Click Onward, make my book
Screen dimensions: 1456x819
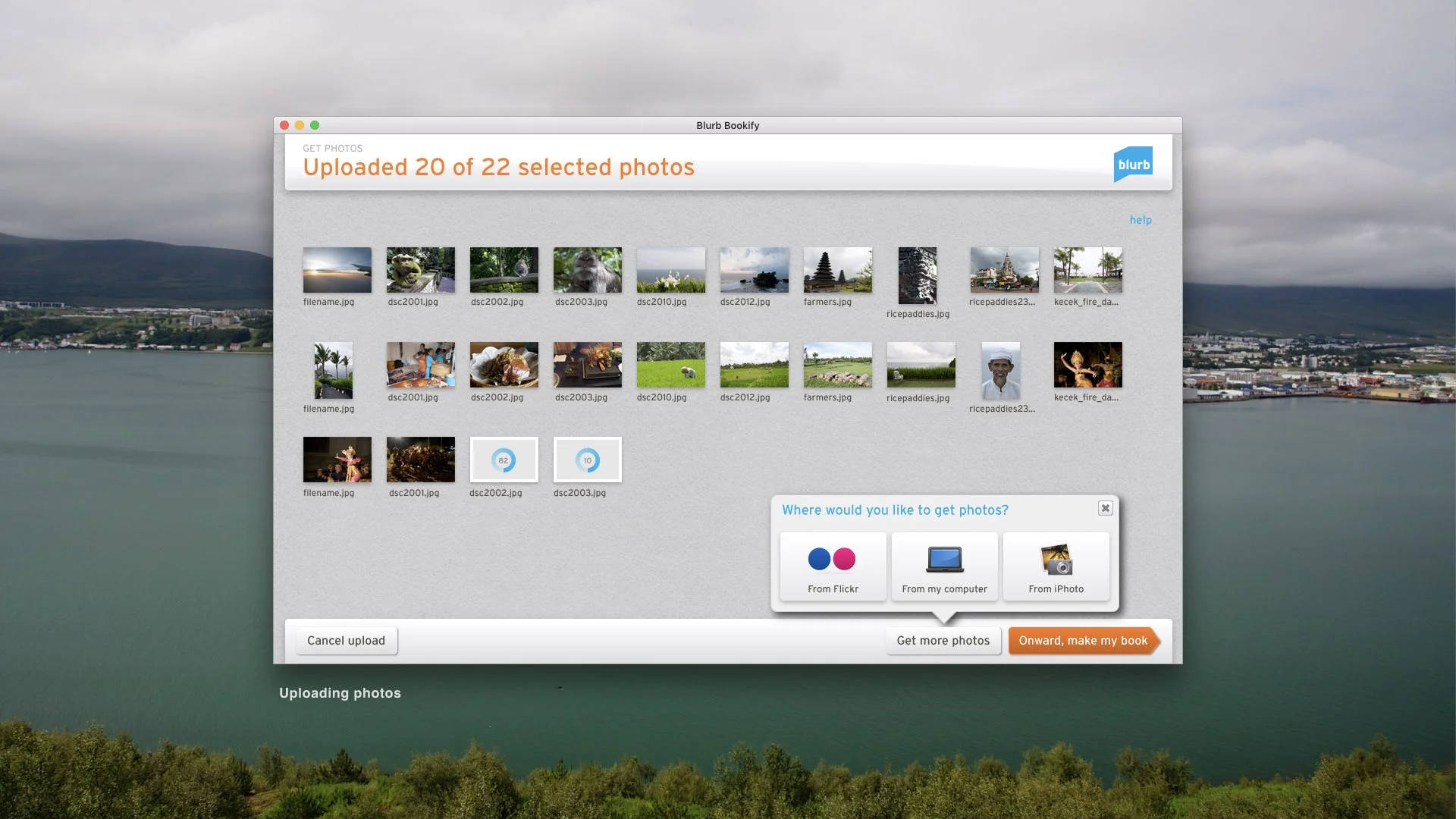(1083, 641)
